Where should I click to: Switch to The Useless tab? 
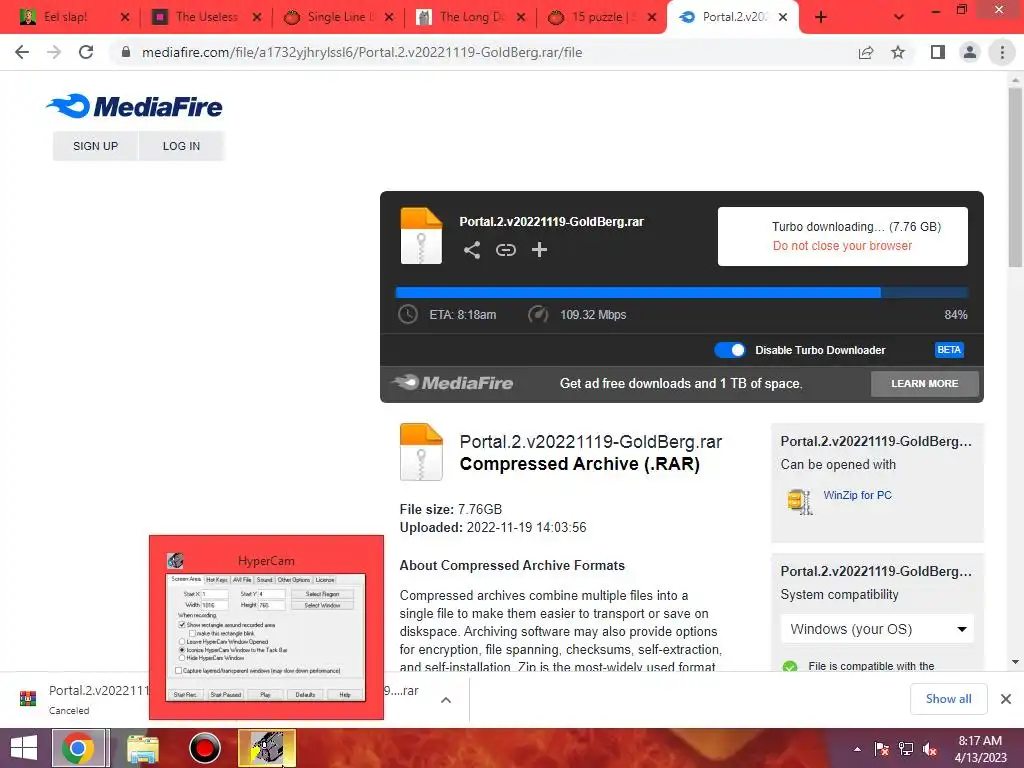point(206,17)
